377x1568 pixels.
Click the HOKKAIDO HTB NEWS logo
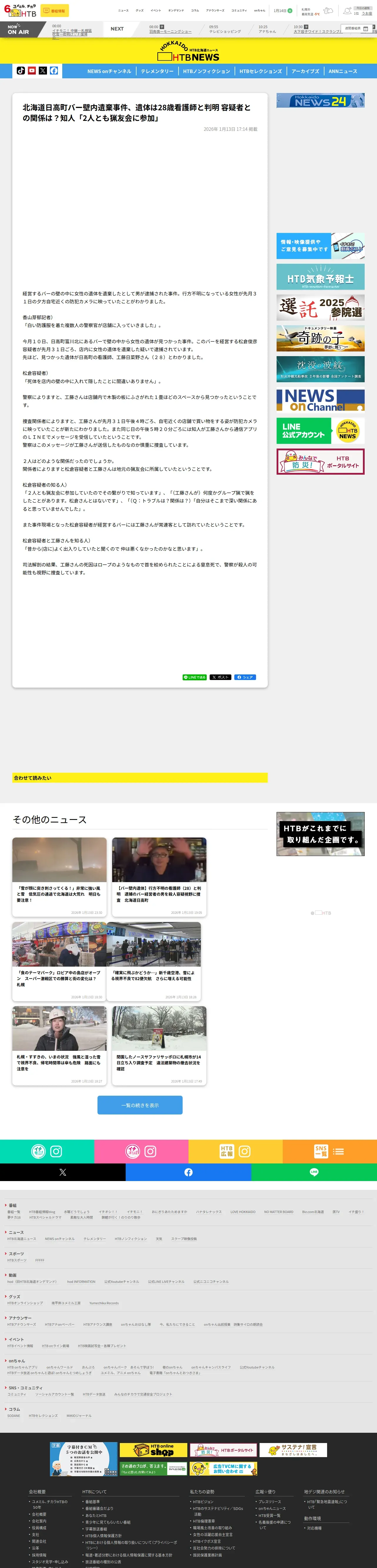[x=188, y=51]
